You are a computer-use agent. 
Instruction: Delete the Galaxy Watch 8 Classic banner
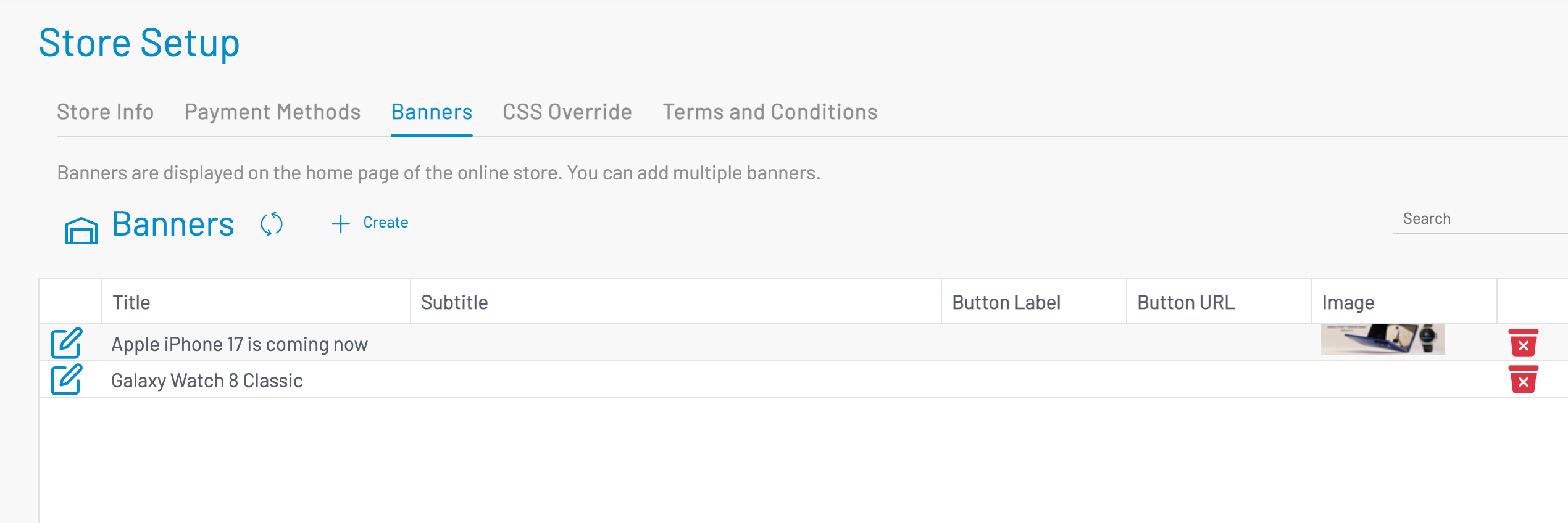(x=1523, y=379)
